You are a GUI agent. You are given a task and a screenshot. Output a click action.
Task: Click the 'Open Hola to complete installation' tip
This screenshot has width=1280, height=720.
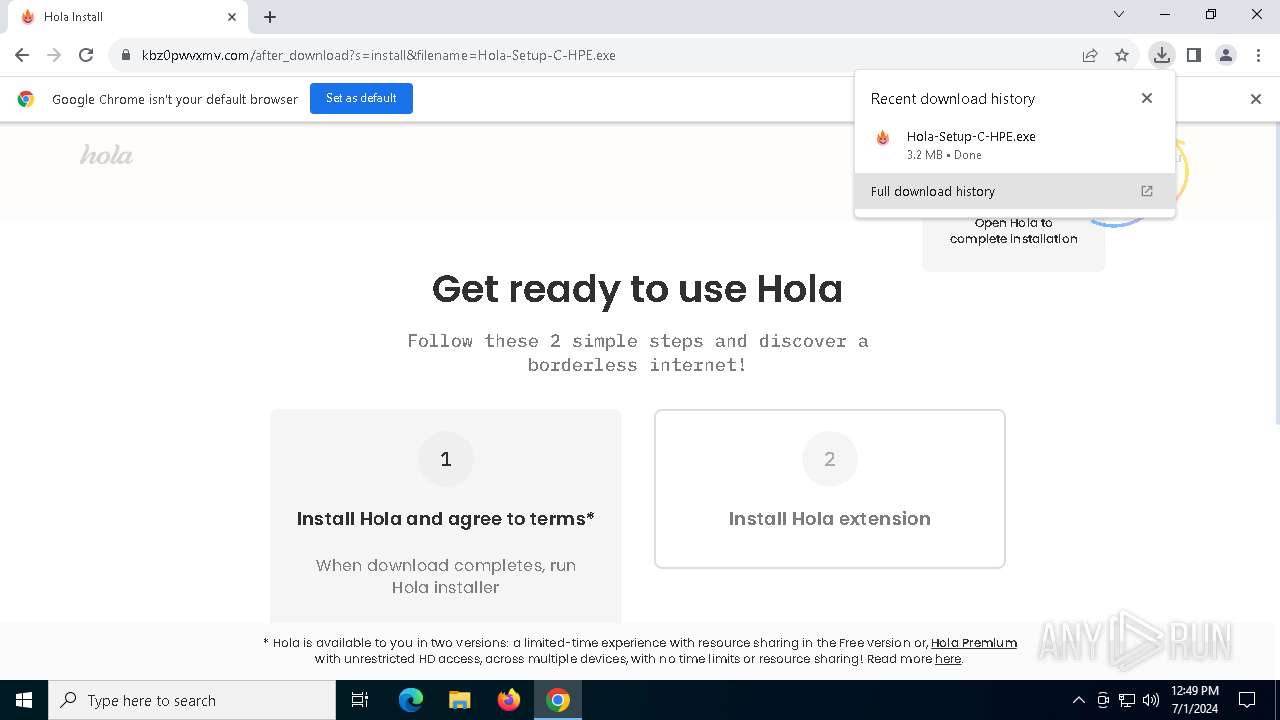pos(1014,231)
